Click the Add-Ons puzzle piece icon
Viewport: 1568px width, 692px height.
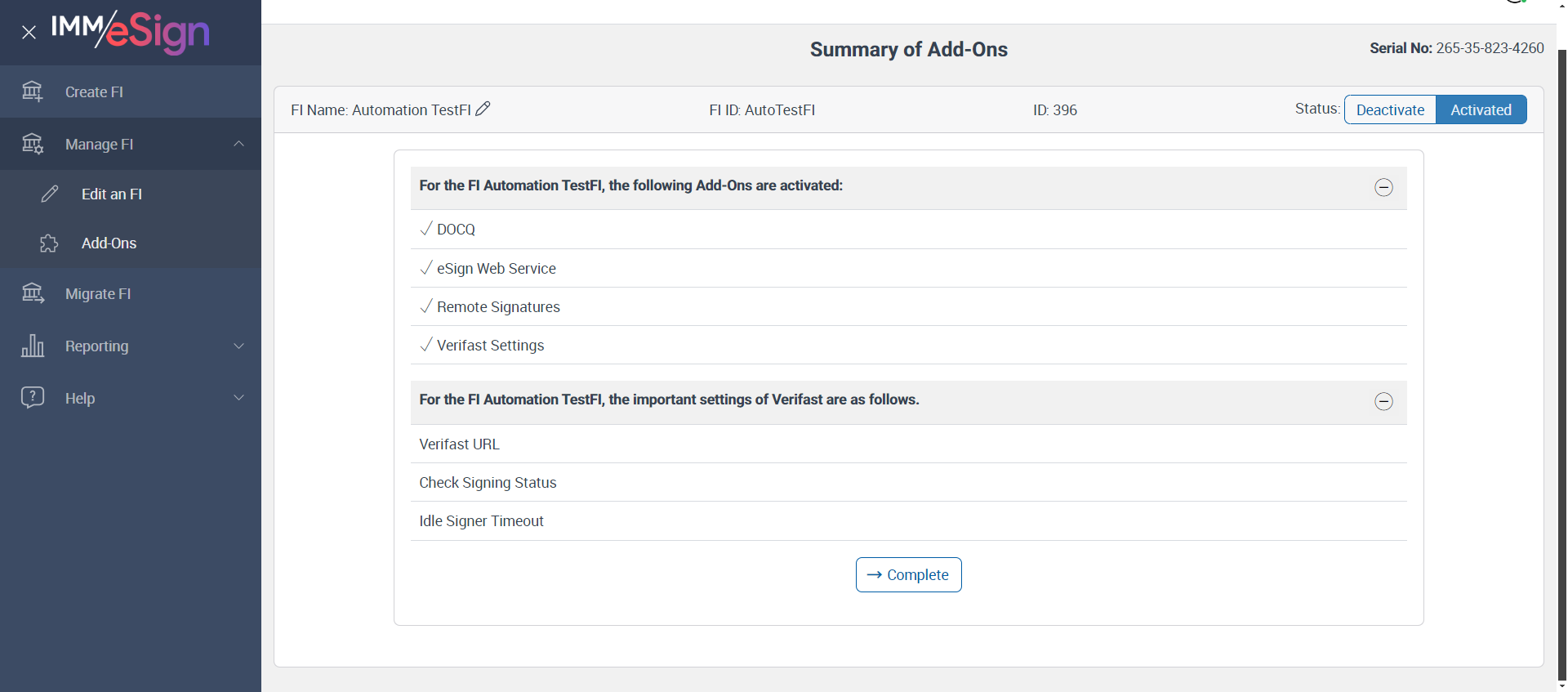(x=49, y=243)
